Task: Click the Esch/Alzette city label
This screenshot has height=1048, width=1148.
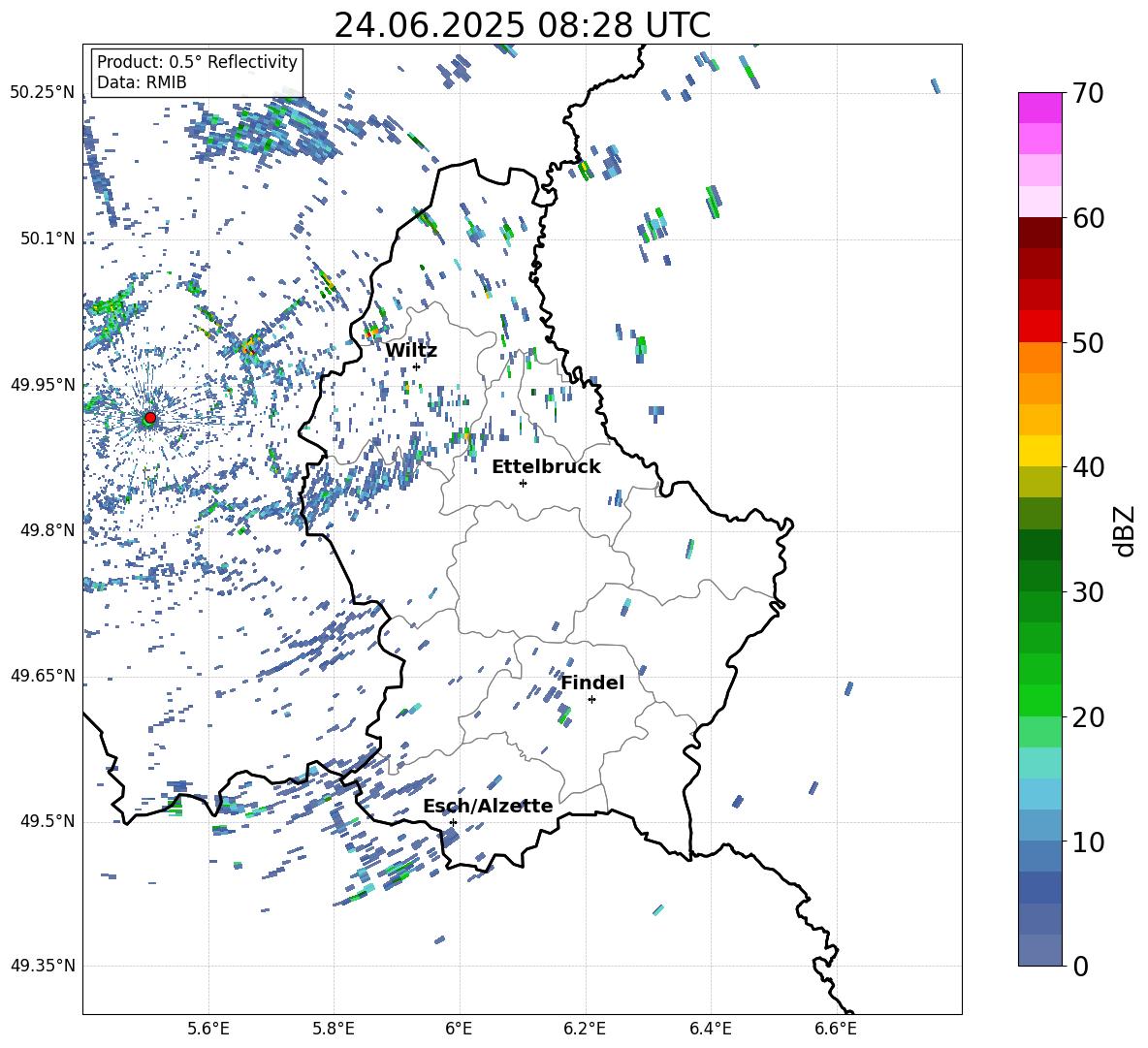Action: (x=488, y=807)
